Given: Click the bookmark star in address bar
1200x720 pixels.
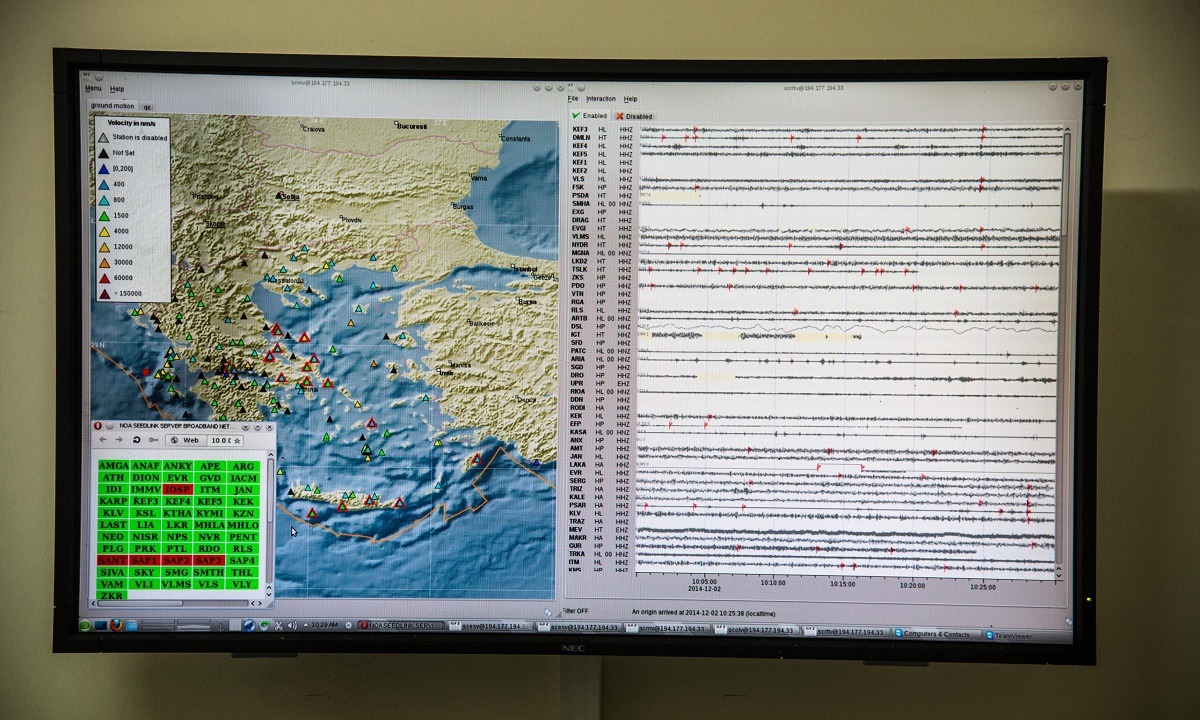Looking at the screenshot, I should [x=237, y=440].
